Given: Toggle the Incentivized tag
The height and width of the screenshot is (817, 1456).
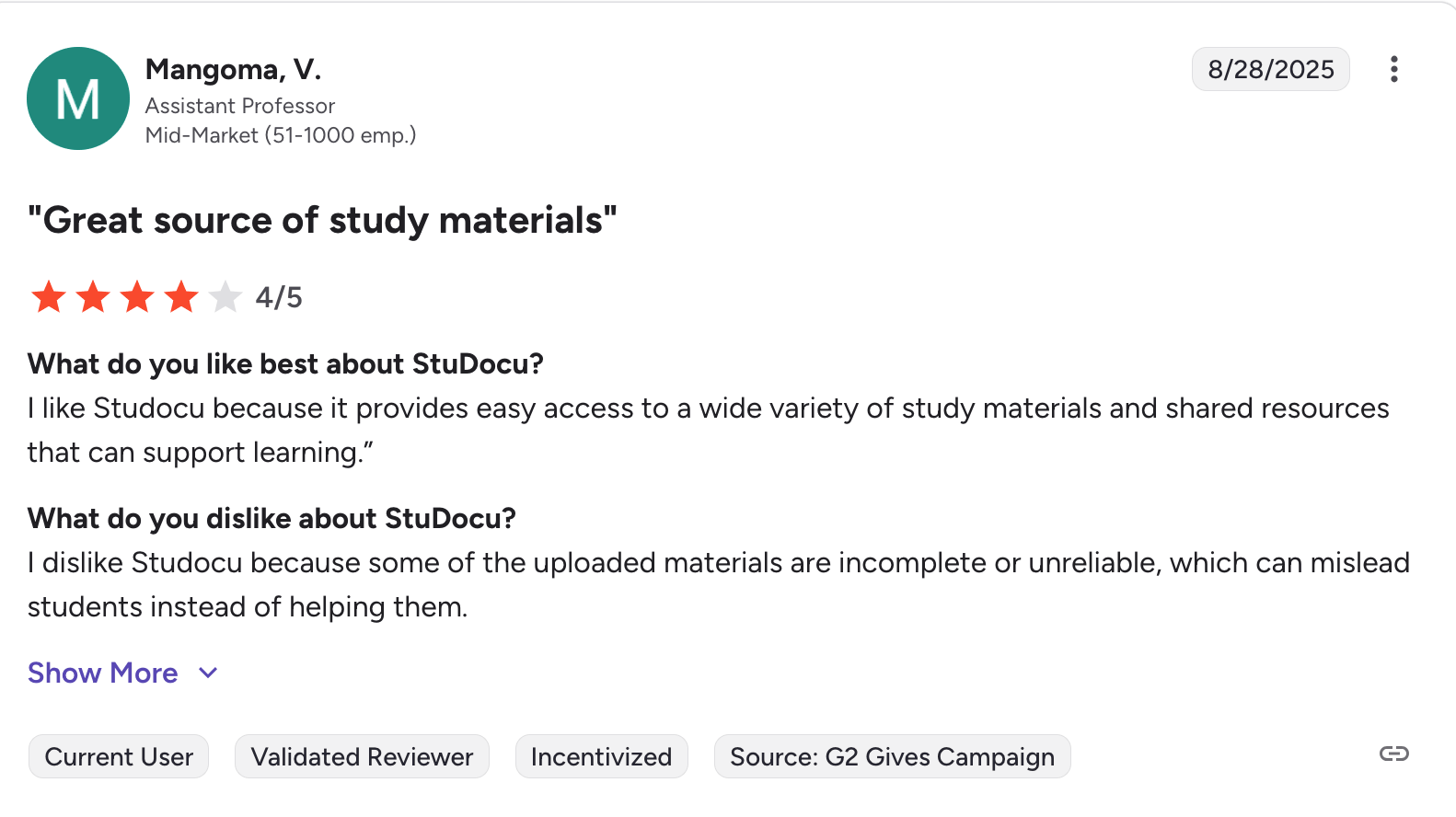Looking at the screenshot, I should coord(601,756).
